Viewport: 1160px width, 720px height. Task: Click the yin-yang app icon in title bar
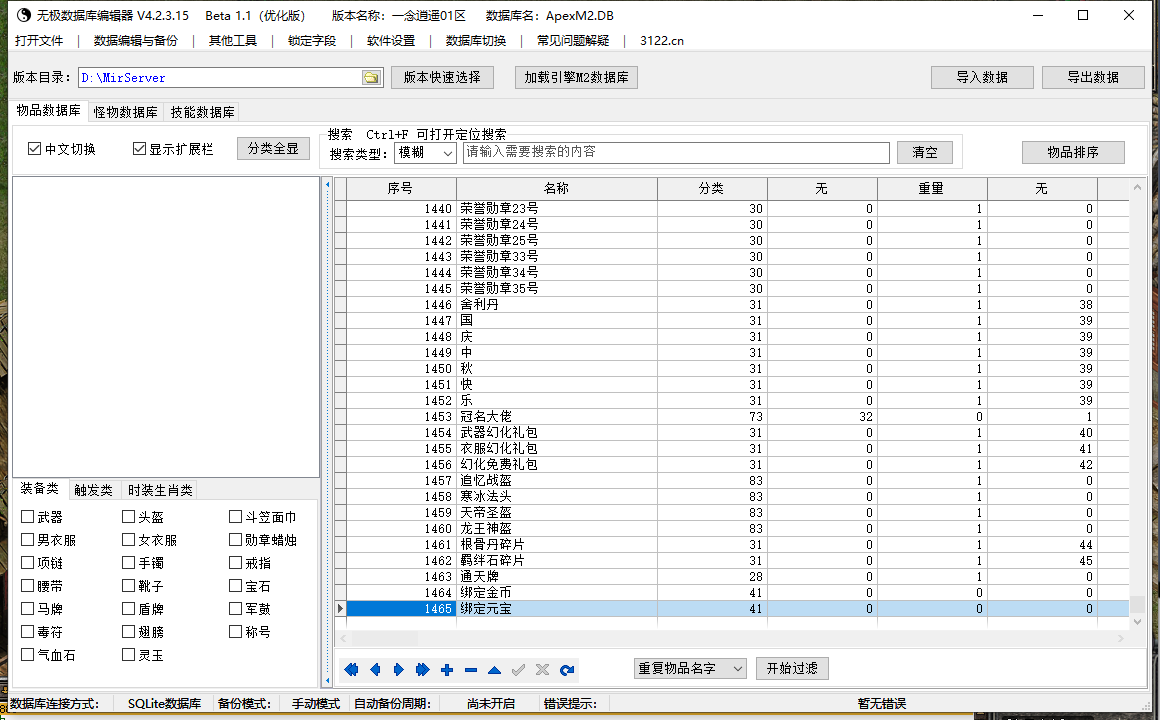coord(24,15)
